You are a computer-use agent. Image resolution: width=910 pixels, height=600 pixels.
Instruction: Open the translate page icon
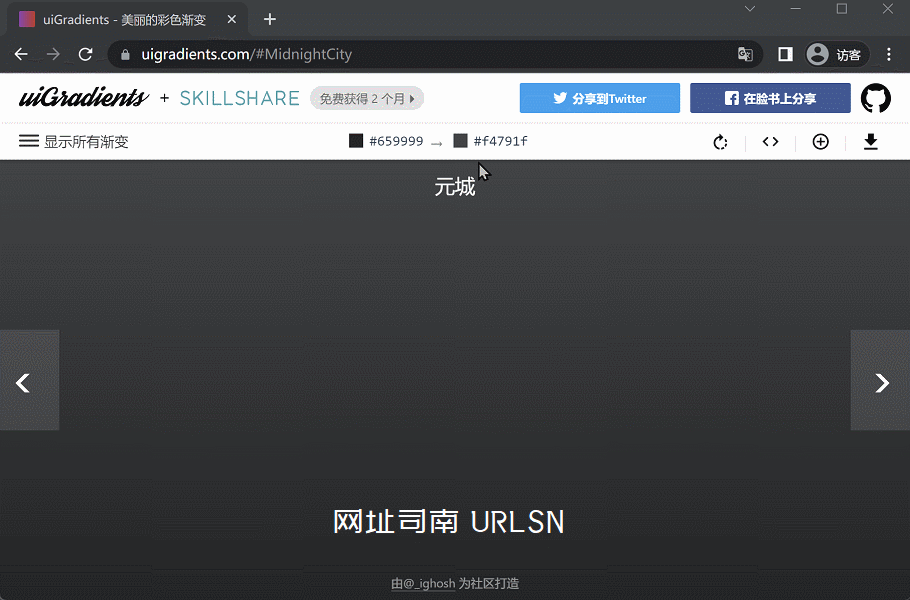(745, 55)
